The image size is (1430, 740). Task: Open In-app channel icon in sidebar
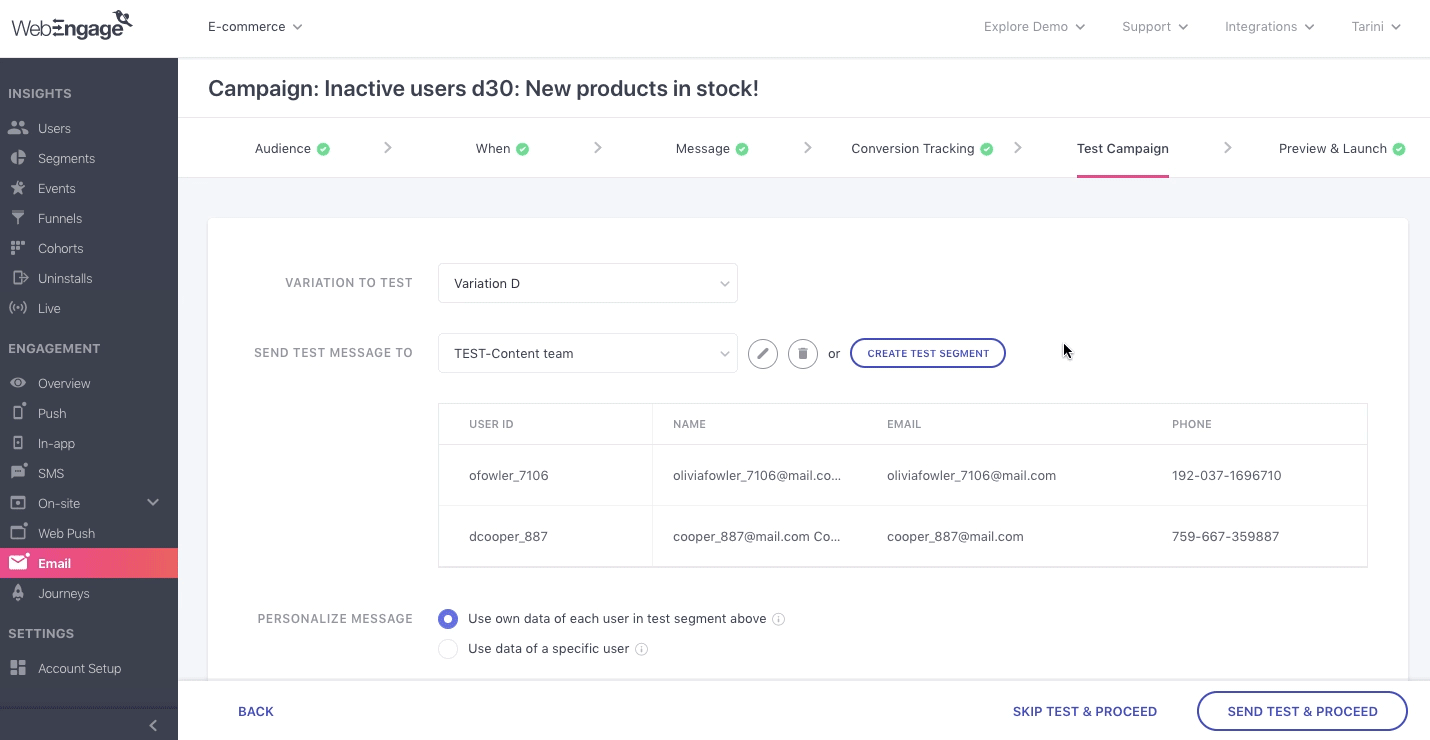point(18,443)
